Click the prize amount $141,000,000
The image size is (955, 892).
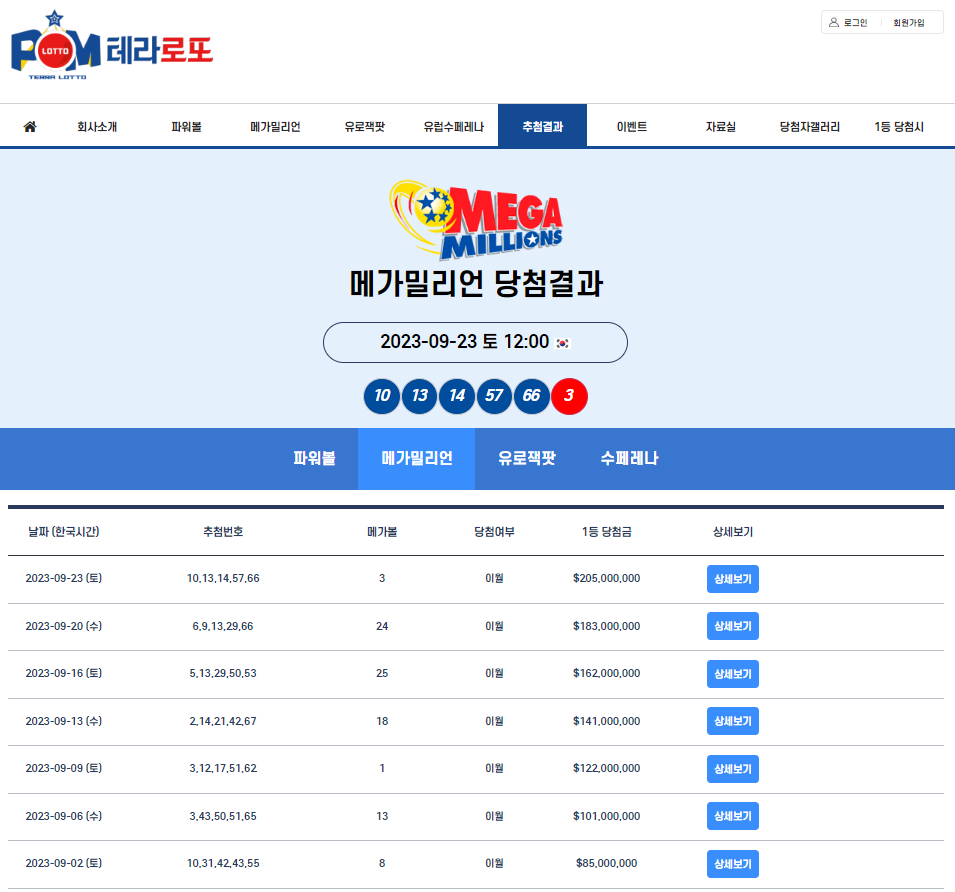point(607,721)
